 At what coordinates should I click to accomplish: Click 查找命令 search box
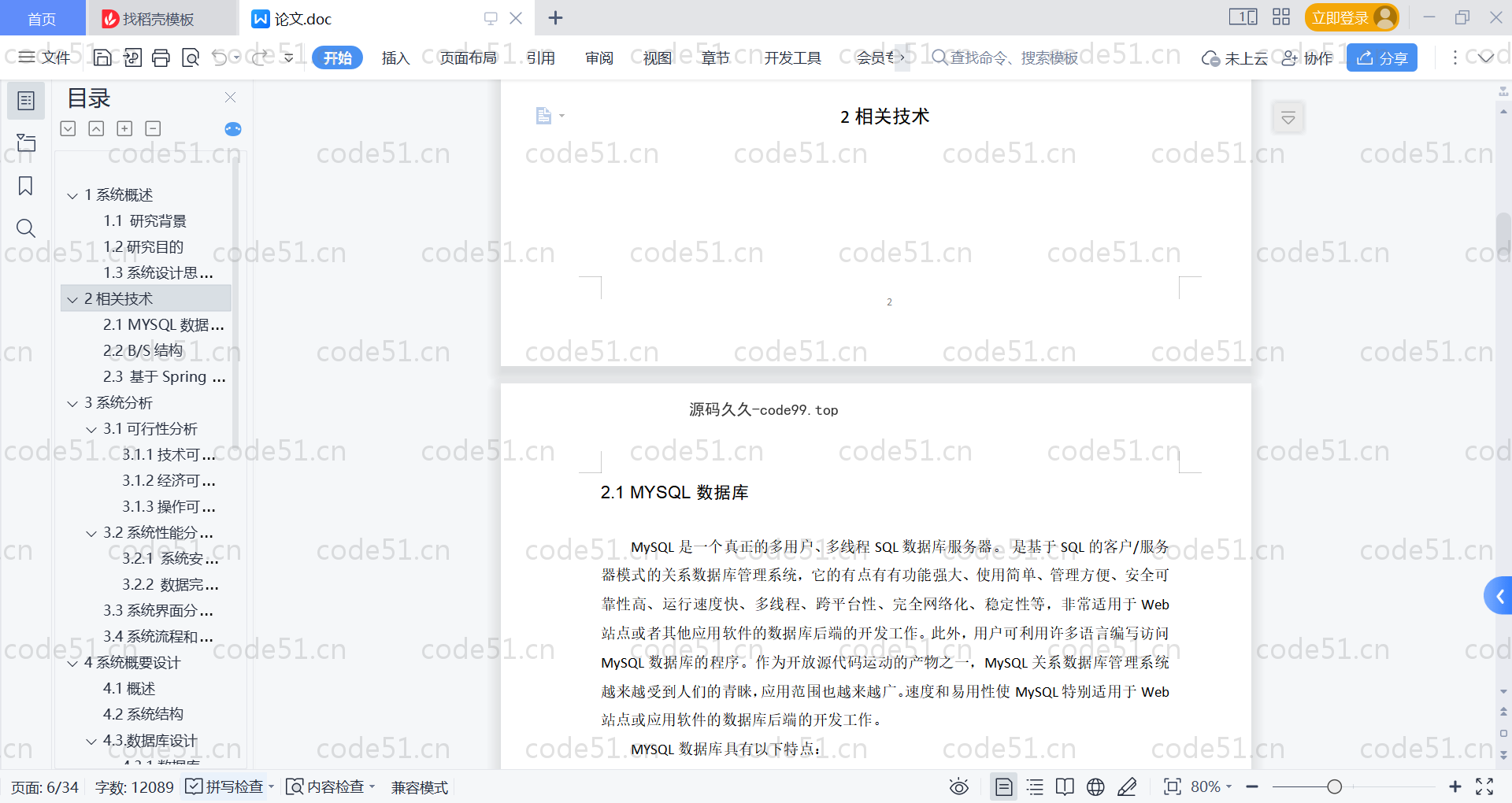pos(1005,57)
